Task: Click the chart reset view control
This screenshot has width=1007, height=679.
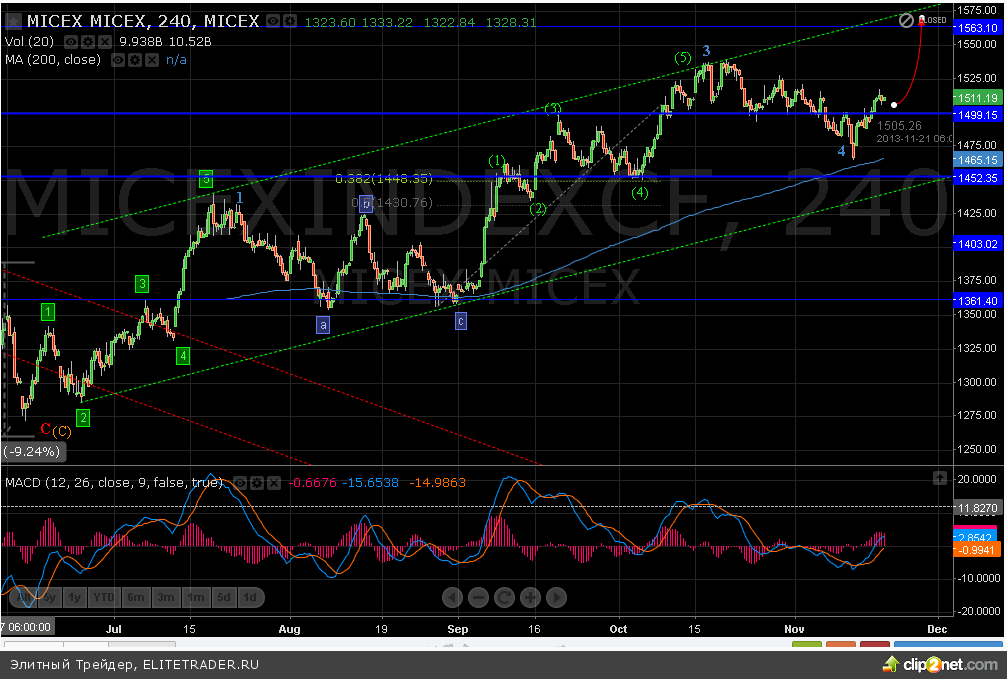Action: coord(504,598)
